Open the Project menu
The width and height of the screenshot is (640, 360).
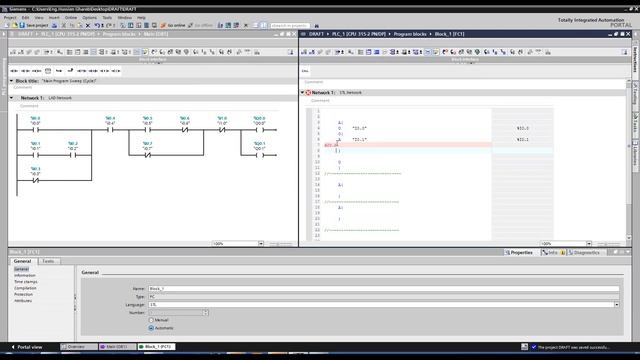pos(10,18)
